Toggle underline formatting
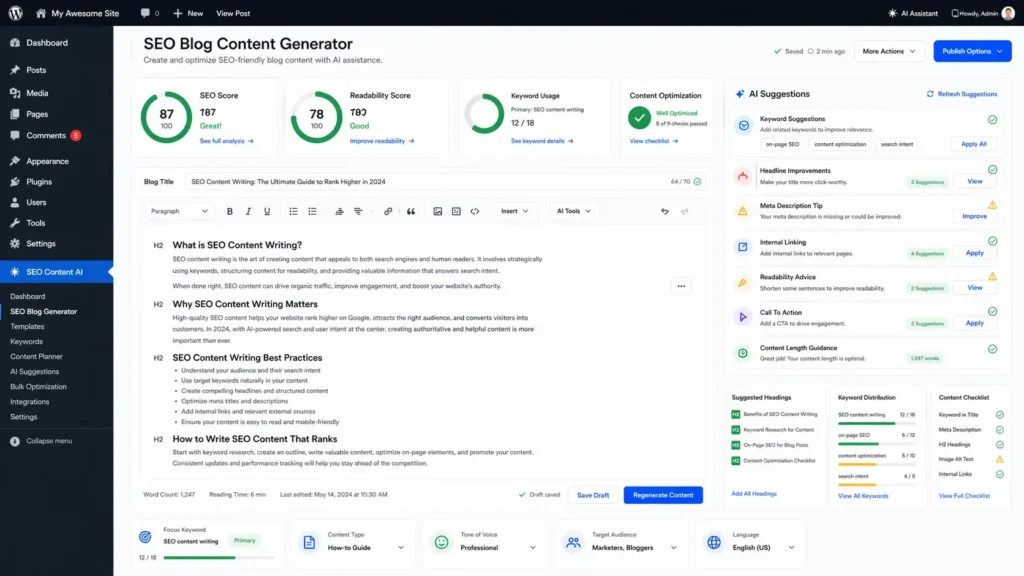This screenshot has width=1024, height=576. [x=267, y=212]
